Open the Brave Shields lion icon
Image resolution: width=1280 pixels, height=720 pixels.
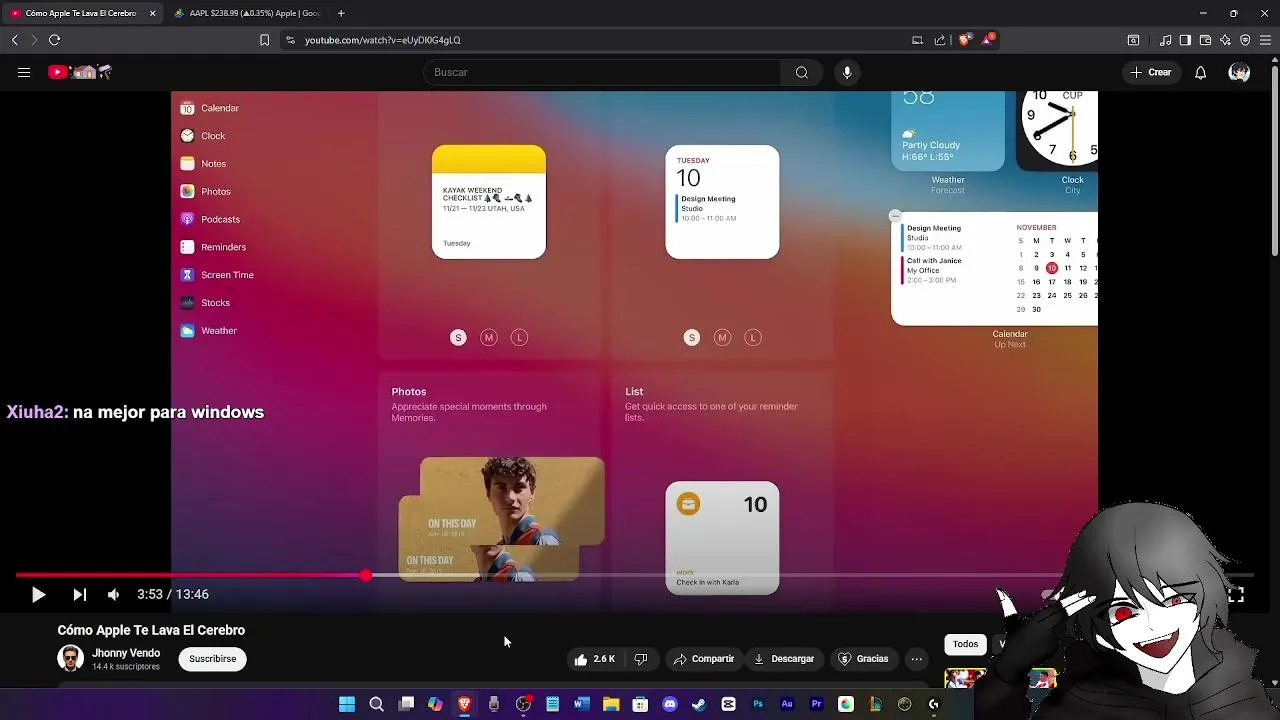pos(964,40)
